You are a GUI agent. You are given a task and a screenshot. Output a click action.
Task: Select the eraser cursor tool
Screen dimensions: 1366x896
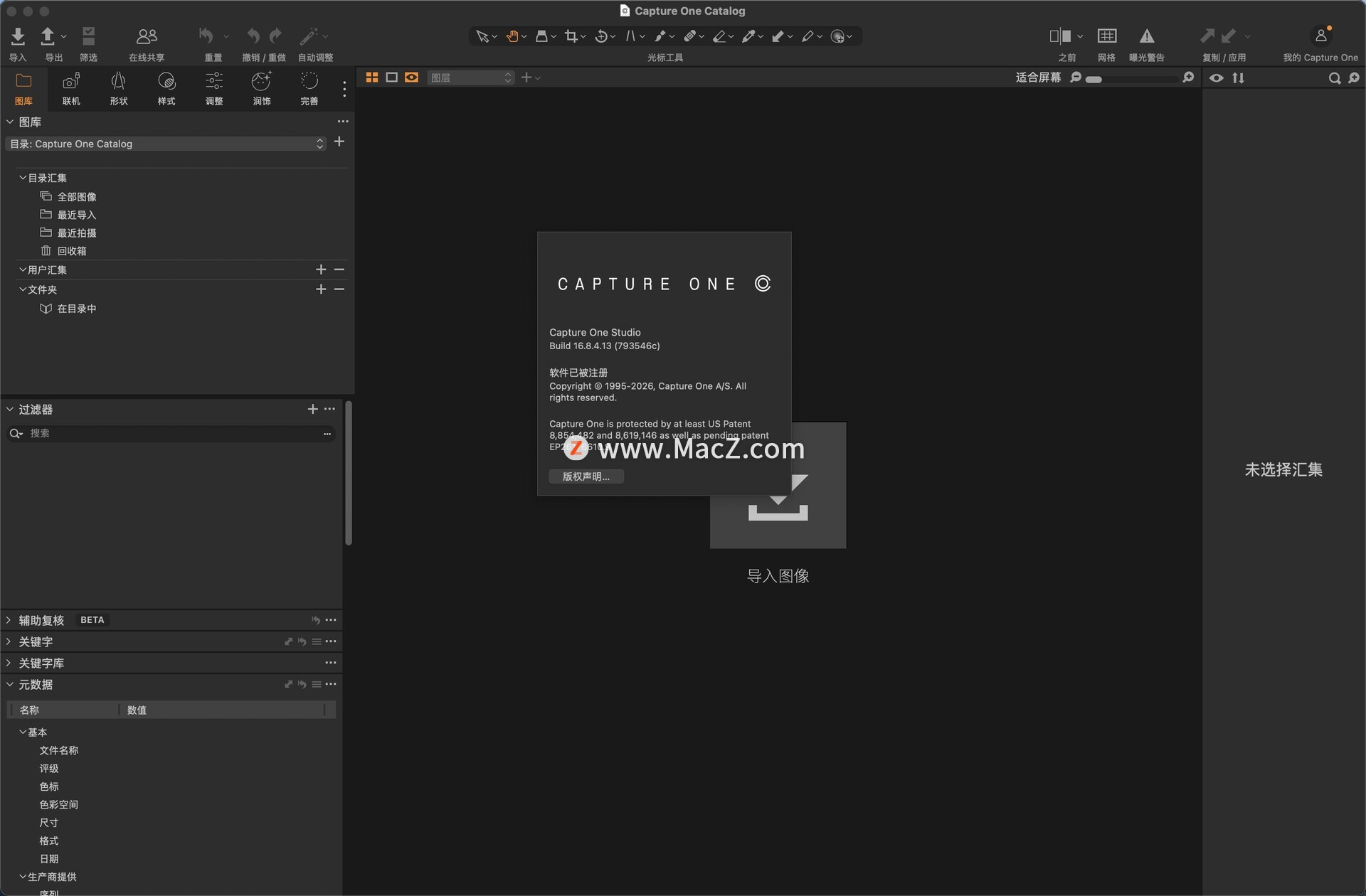719,36
